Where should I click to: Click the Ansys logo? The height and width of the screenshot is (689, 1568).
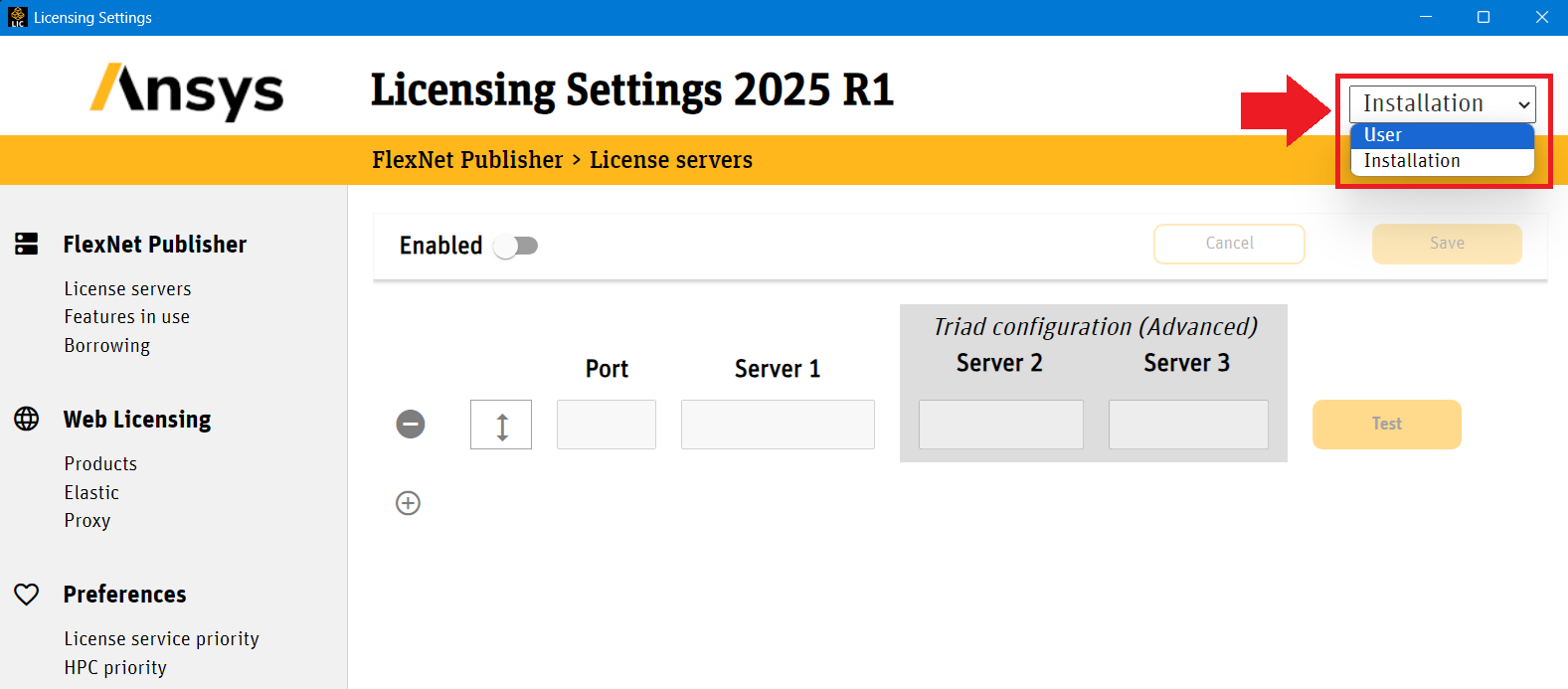[187, 91]
